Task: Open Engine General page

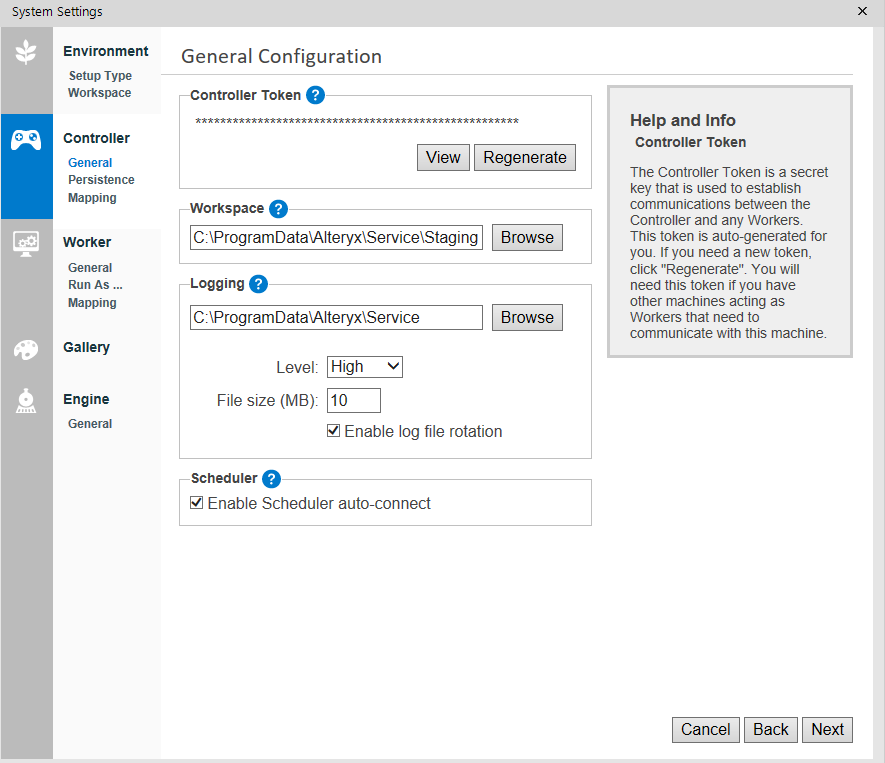Action: click(x=90, y=423)
